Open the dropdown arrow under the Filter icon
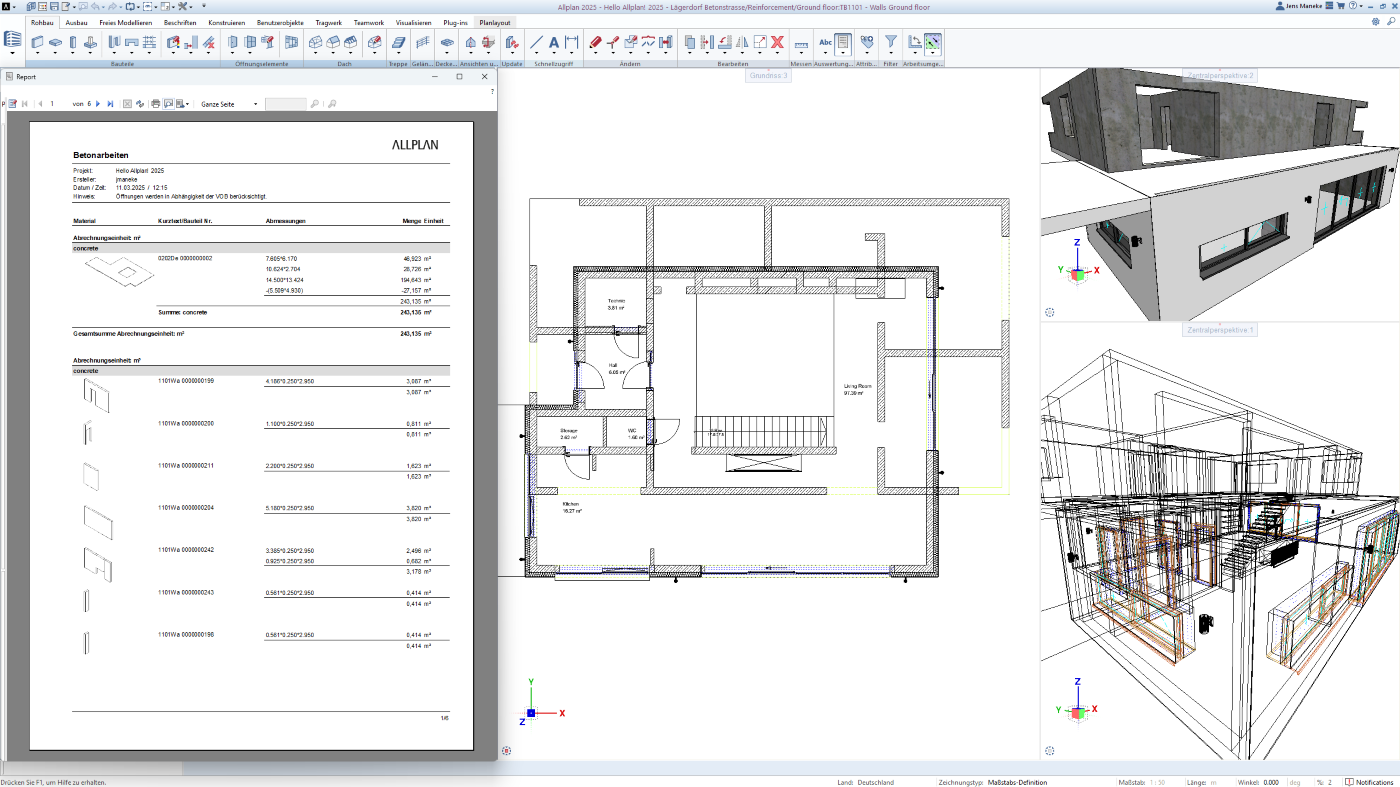This screenshot has height=787, width=1400. tap(890, 54)
